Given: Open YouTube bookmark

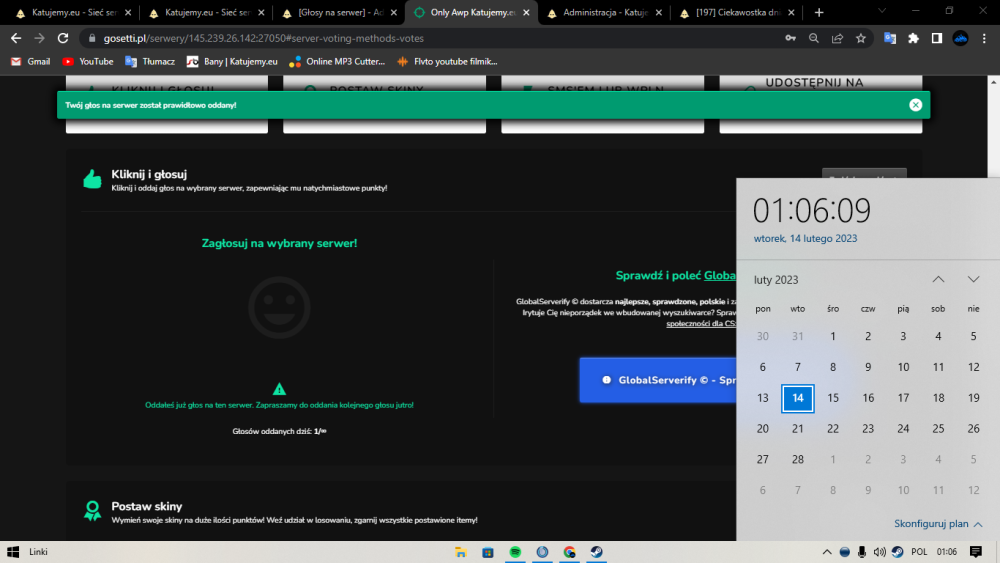Looking at the screenshot, I should pyautogui.click(x=88, y=61).
